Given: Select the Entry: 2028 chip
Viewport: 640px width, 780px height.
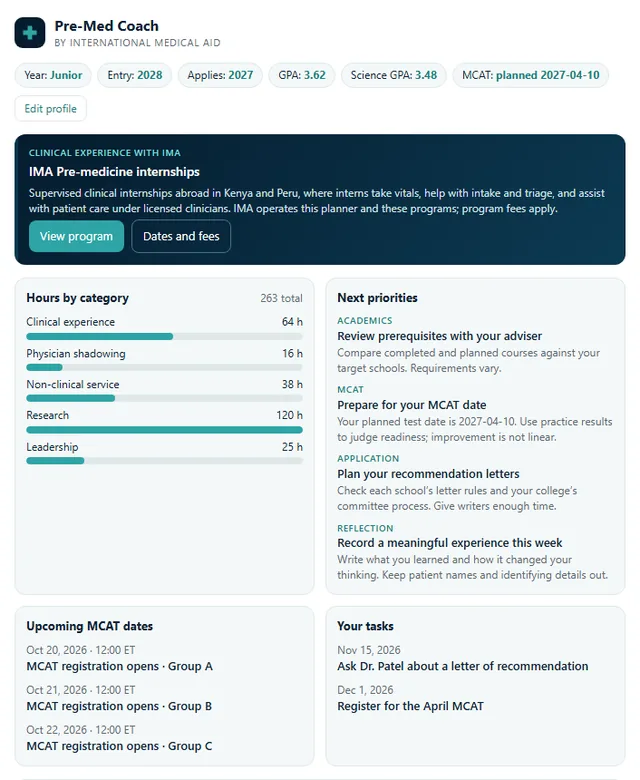Looking at the screenshot, I should click(135, 75).
